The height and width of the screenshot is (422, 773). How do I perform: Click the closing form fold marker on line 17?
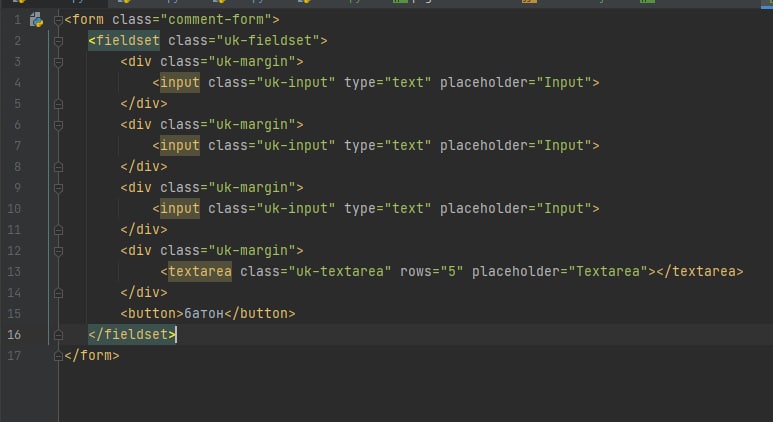coord(58,356)
